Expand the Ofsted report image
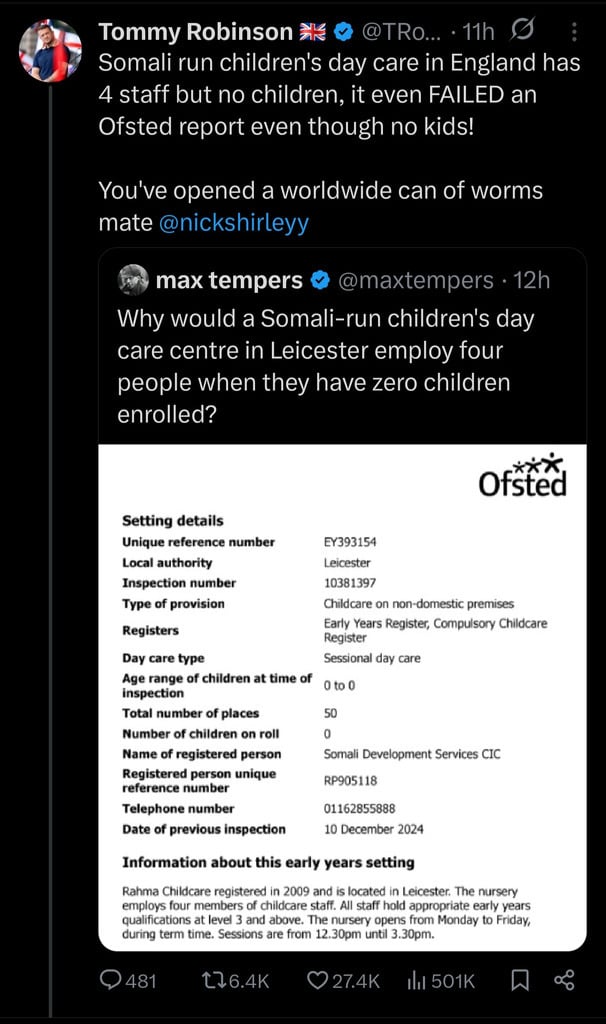The height and width of the screenshot is (1024, 606). pos(342,697)
